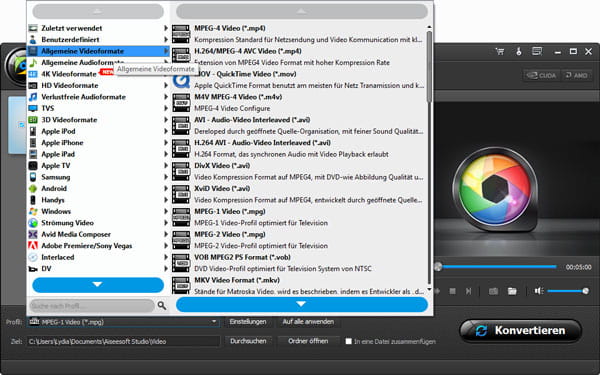This screenshot has width=600, height=375.
Task: Expand the Interlaced submenu arrow
Action: tap(166, 257)
